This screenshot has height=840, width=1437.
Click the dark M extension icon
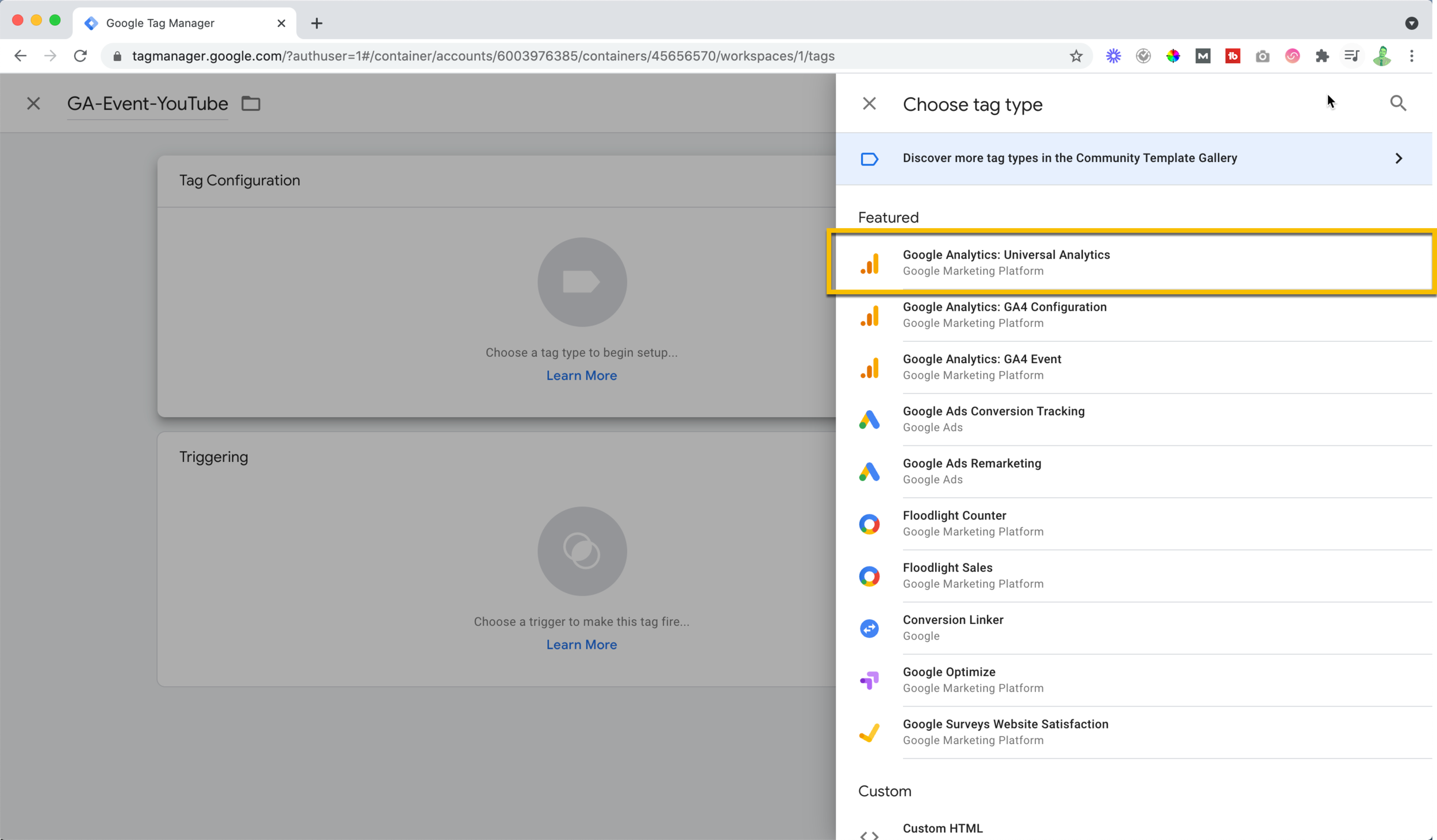[1203, 56]
